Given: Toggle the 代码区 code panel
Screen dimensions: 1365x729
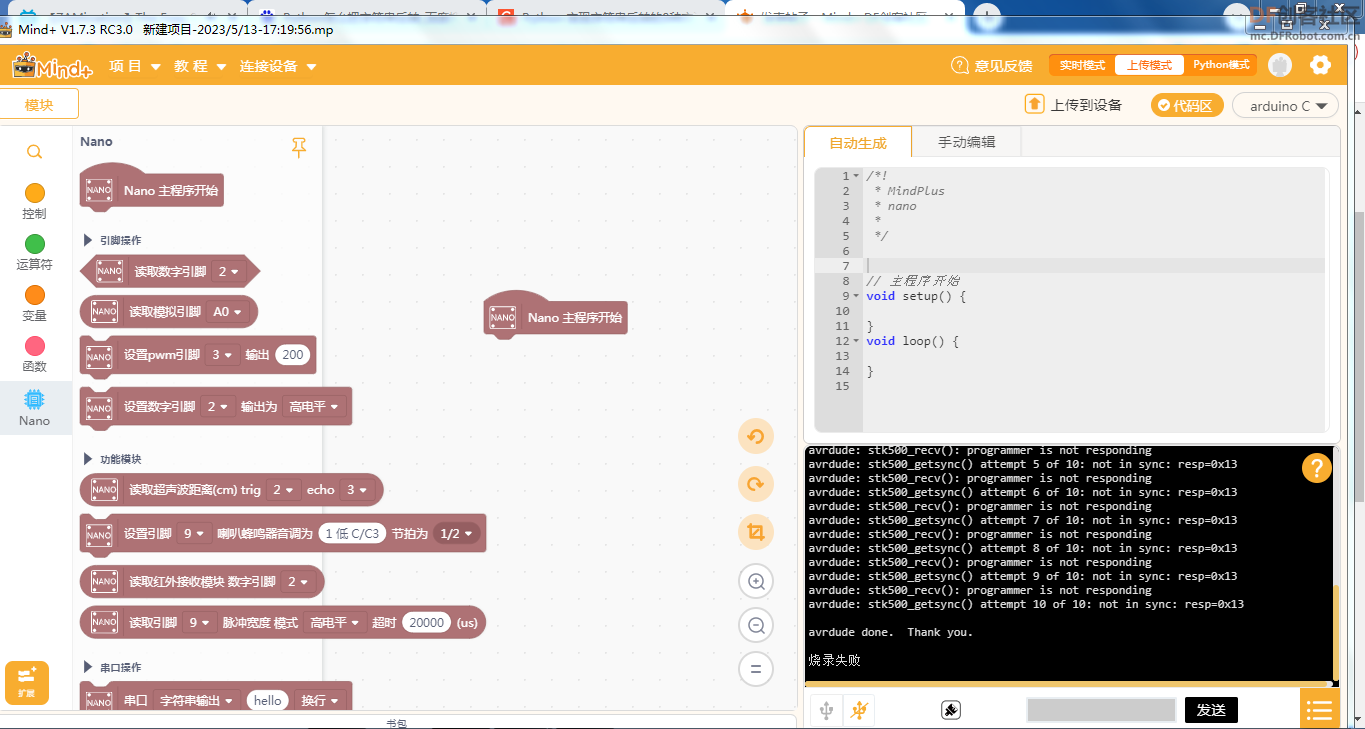Looking at the screenshot, I should click(1187, 105).
